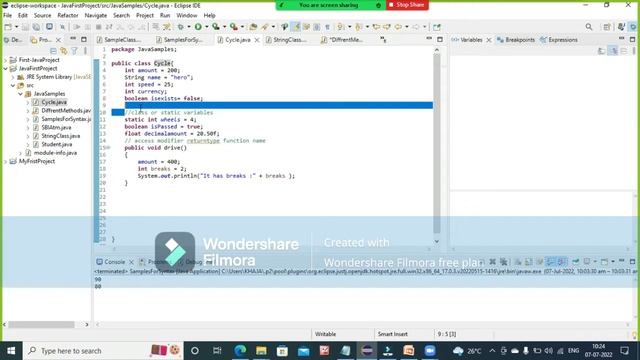
Task: Toggle Show Logical Structure in Variables view
Action: click(x=613, y=51)
